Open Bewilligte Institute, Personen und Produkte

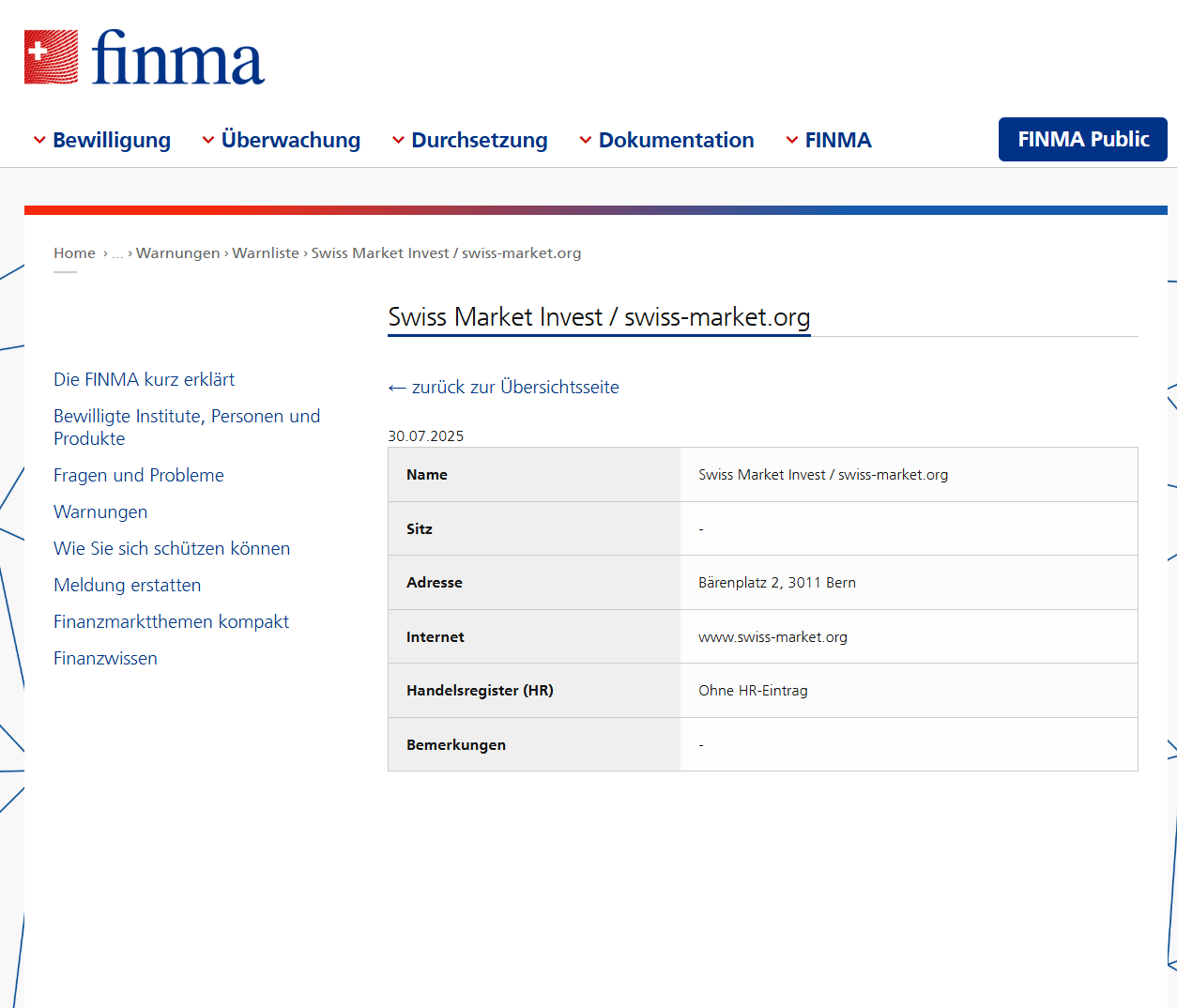tap(187, 427)
